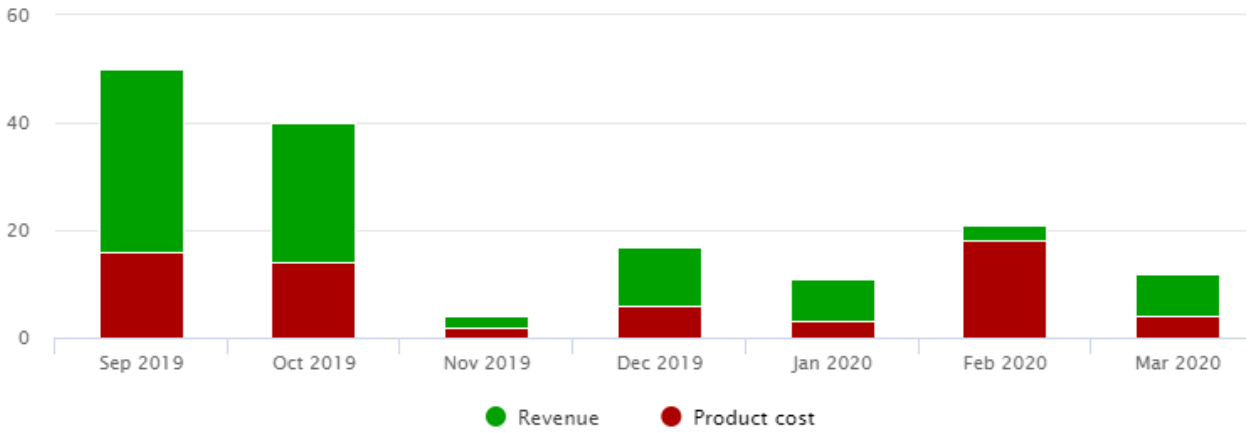Click the Nov 2019 axis label
Image resolution: width=1255 pixels, height=433 pixels.
click(x=487, y=363)
